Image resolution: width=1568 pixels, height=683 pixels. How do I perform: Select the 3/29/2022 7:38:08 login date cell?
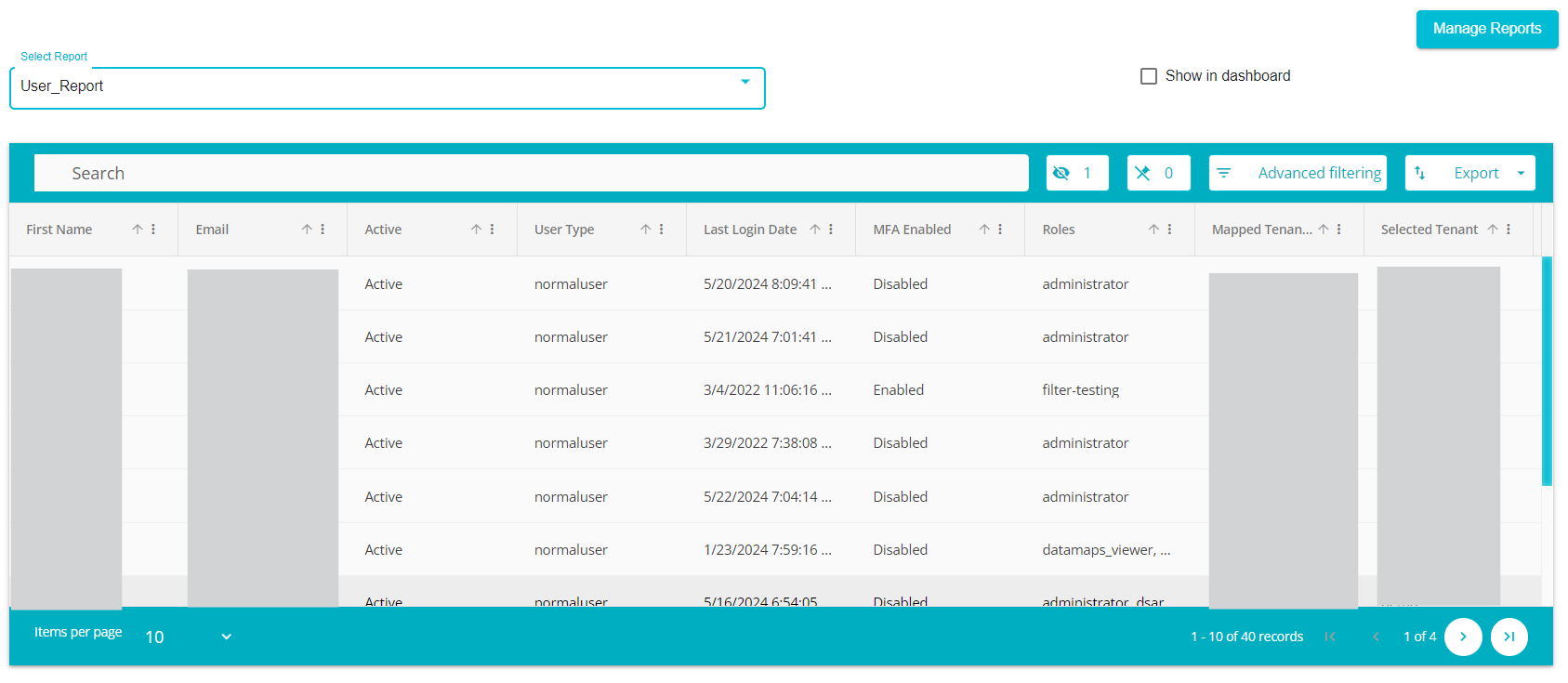[x=768, y=443]
